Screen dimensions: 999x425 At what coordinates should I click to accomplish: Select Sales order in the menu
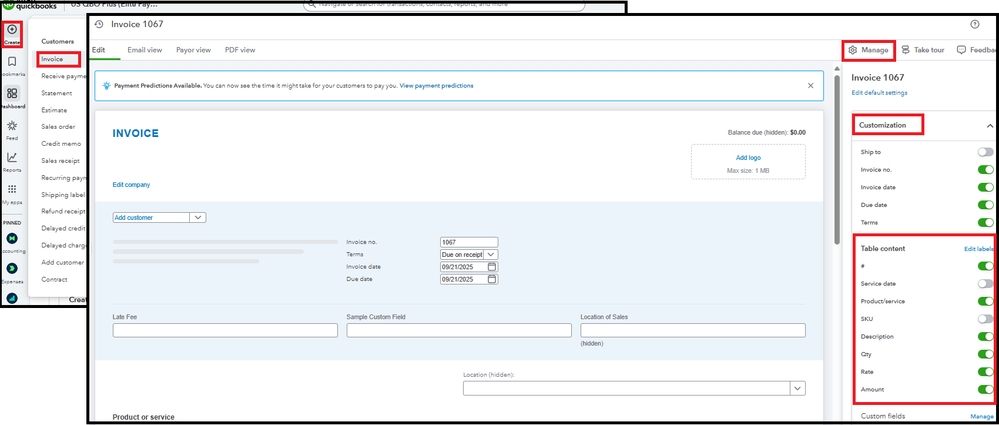(58, 127)
